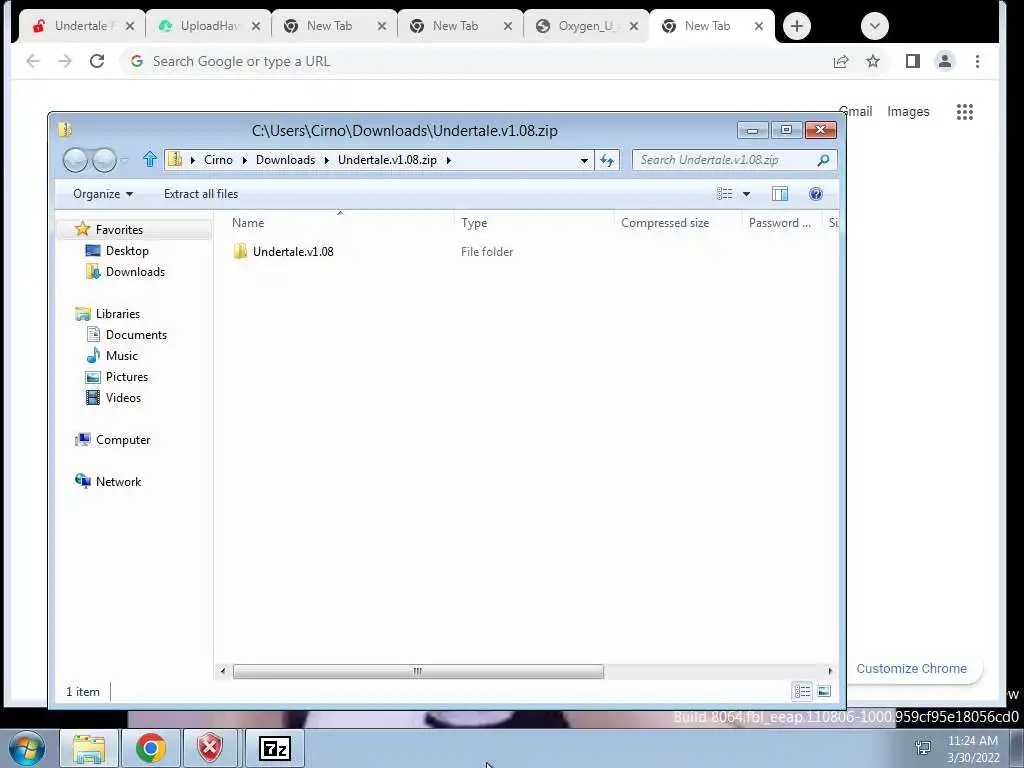Open Windows Explorer from the taskbar

89,748
